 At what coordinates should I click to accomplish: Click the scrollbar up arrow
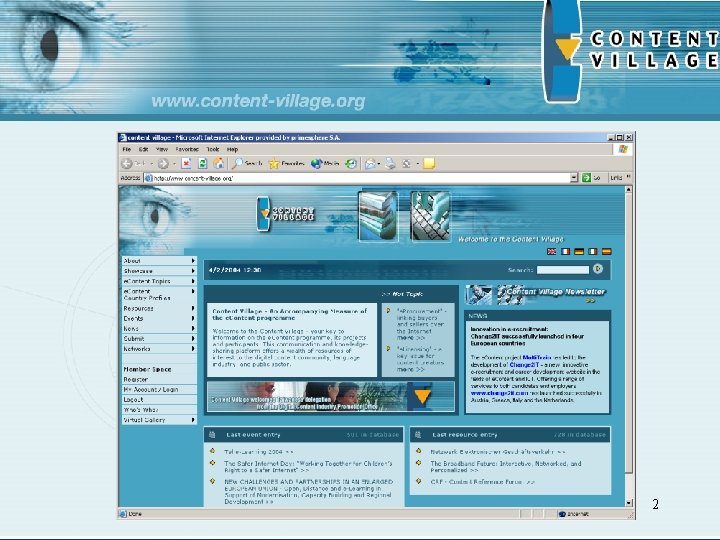[x=629, y=190]
